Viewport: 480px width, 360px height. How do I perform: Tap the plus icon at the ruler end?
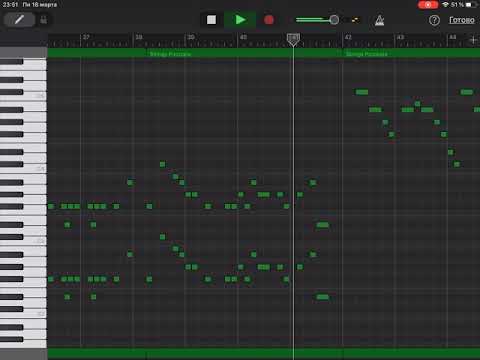pos(474,40)
